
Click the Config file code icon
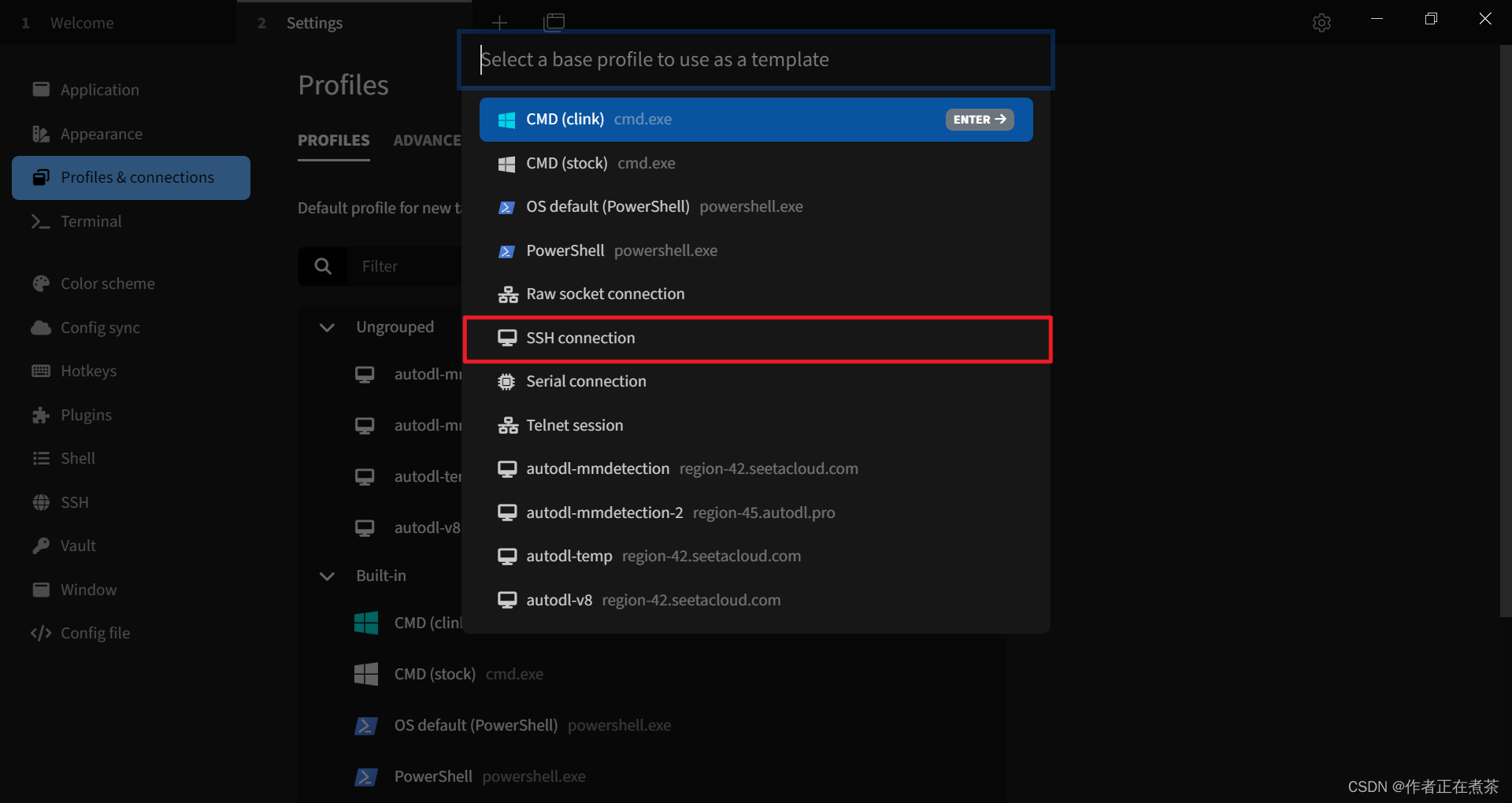pos(41,633)
